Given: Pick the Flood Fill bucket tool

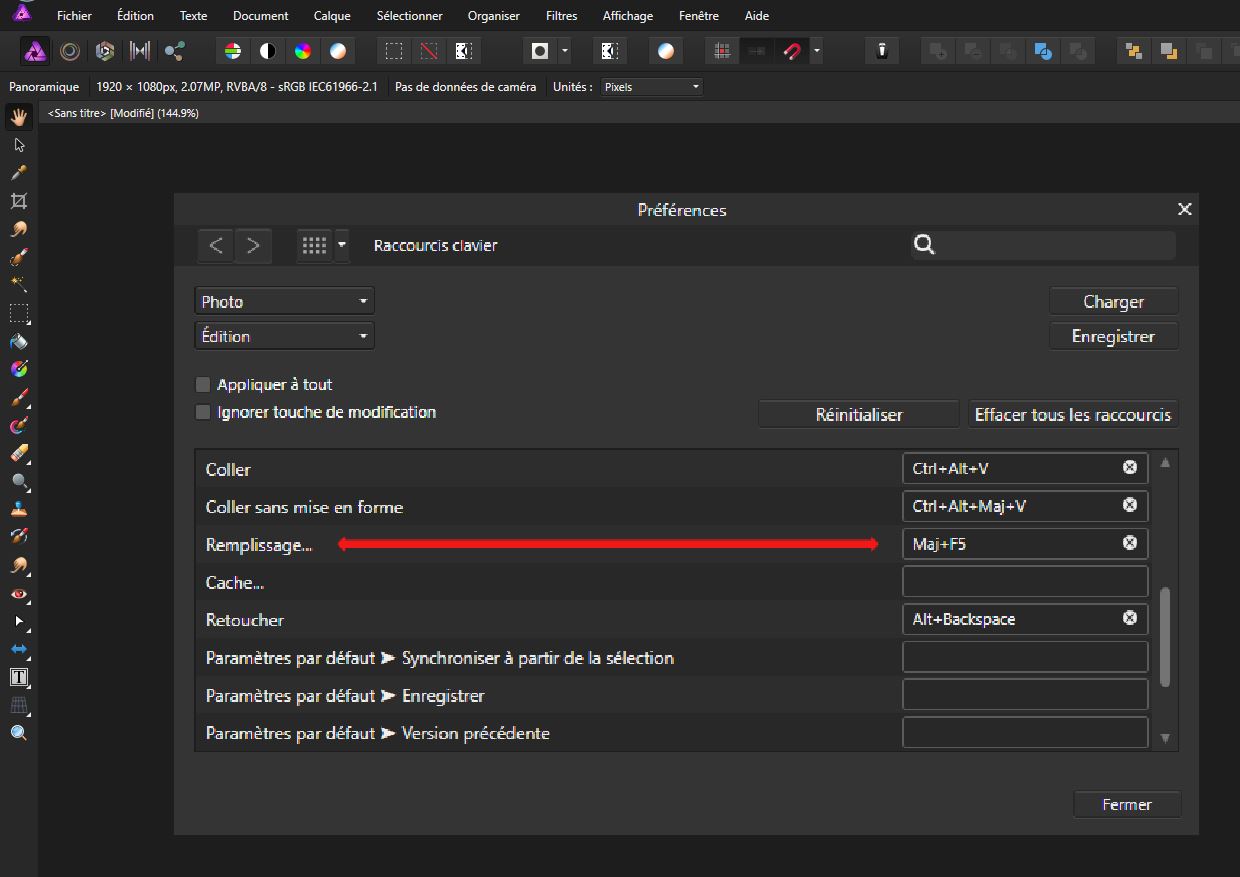Looking at the screenshot, I should click(x=19, y=341).
